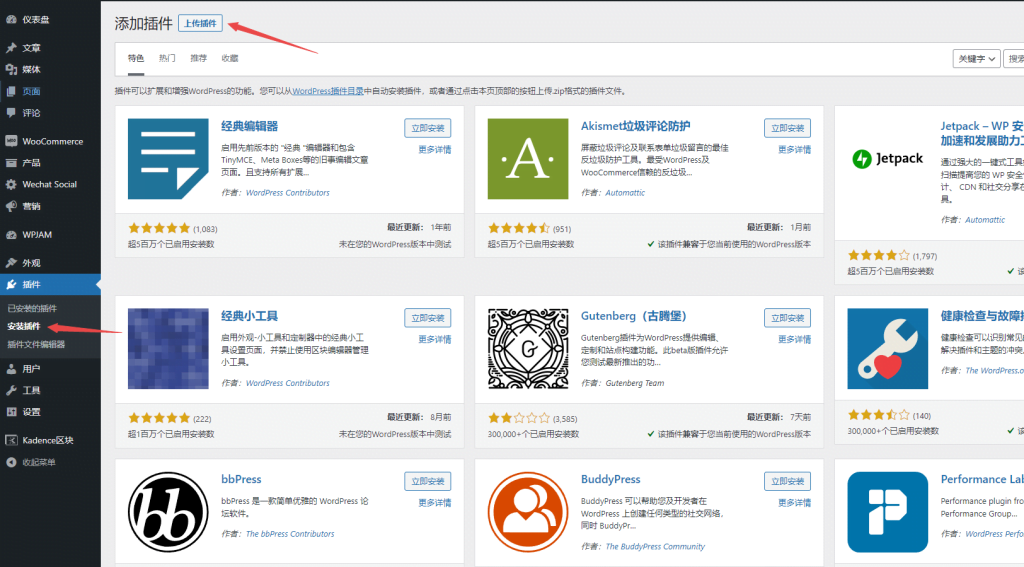1024x567 pixels.
Task: Click the 页面 pages icon in sidebar
Action: click(x=11, y=91)
